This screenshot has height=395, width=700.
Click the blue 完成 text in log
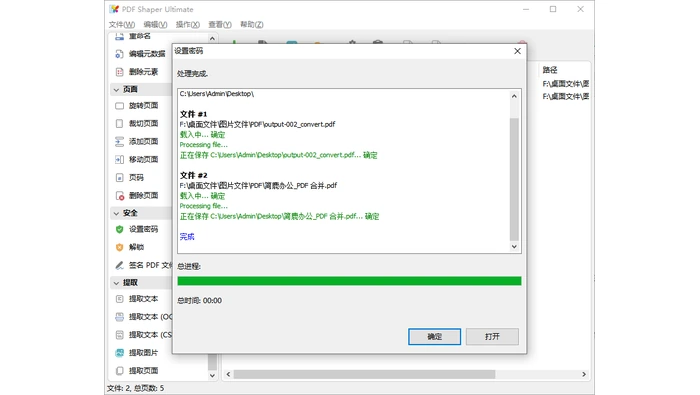click(x=187, y=237)
